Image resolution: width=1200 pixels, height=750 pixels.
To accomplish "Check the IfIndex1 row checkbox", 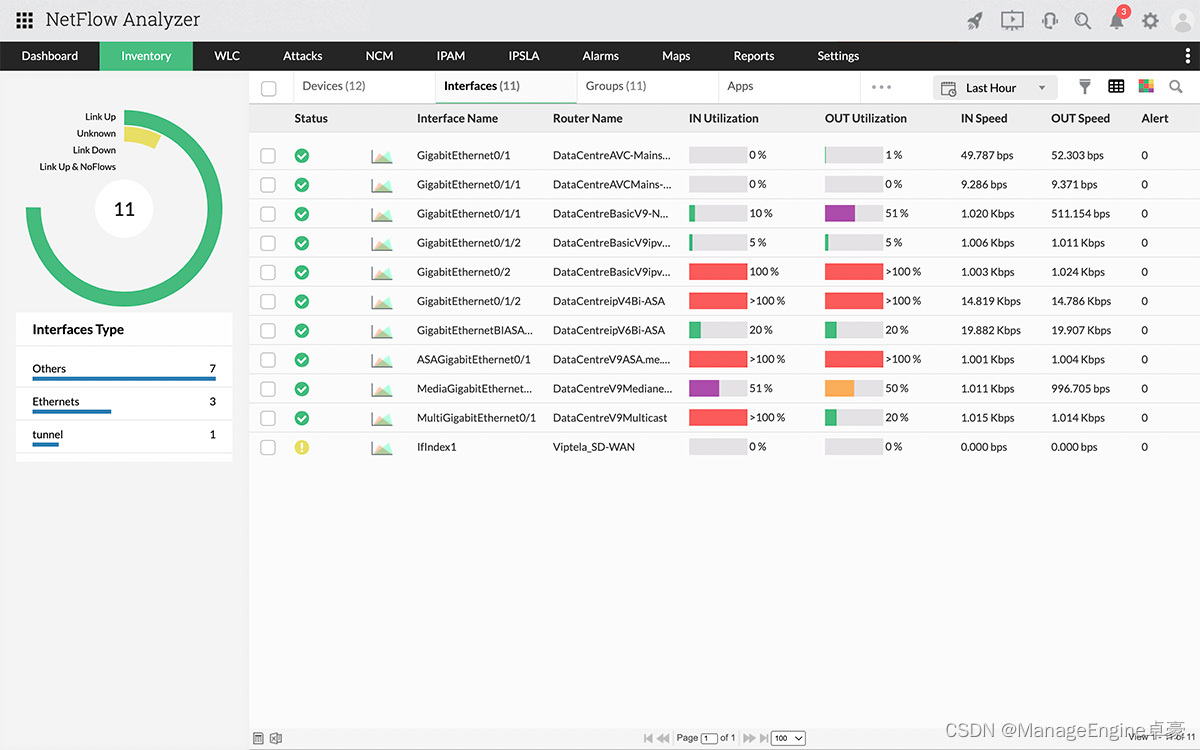I will (268, 447).
